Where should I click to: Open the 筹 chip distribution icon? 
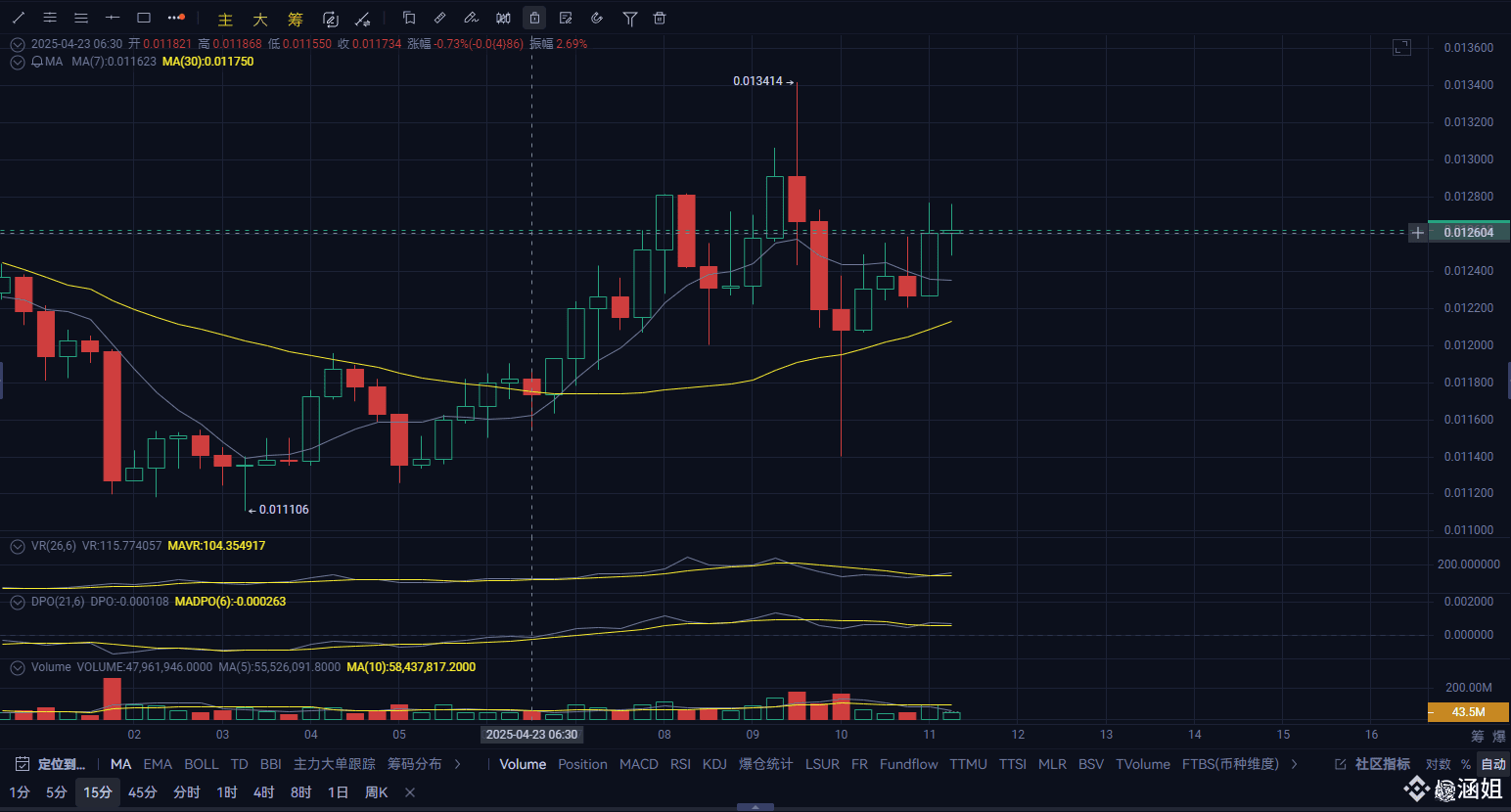click(x=295, y=18)
